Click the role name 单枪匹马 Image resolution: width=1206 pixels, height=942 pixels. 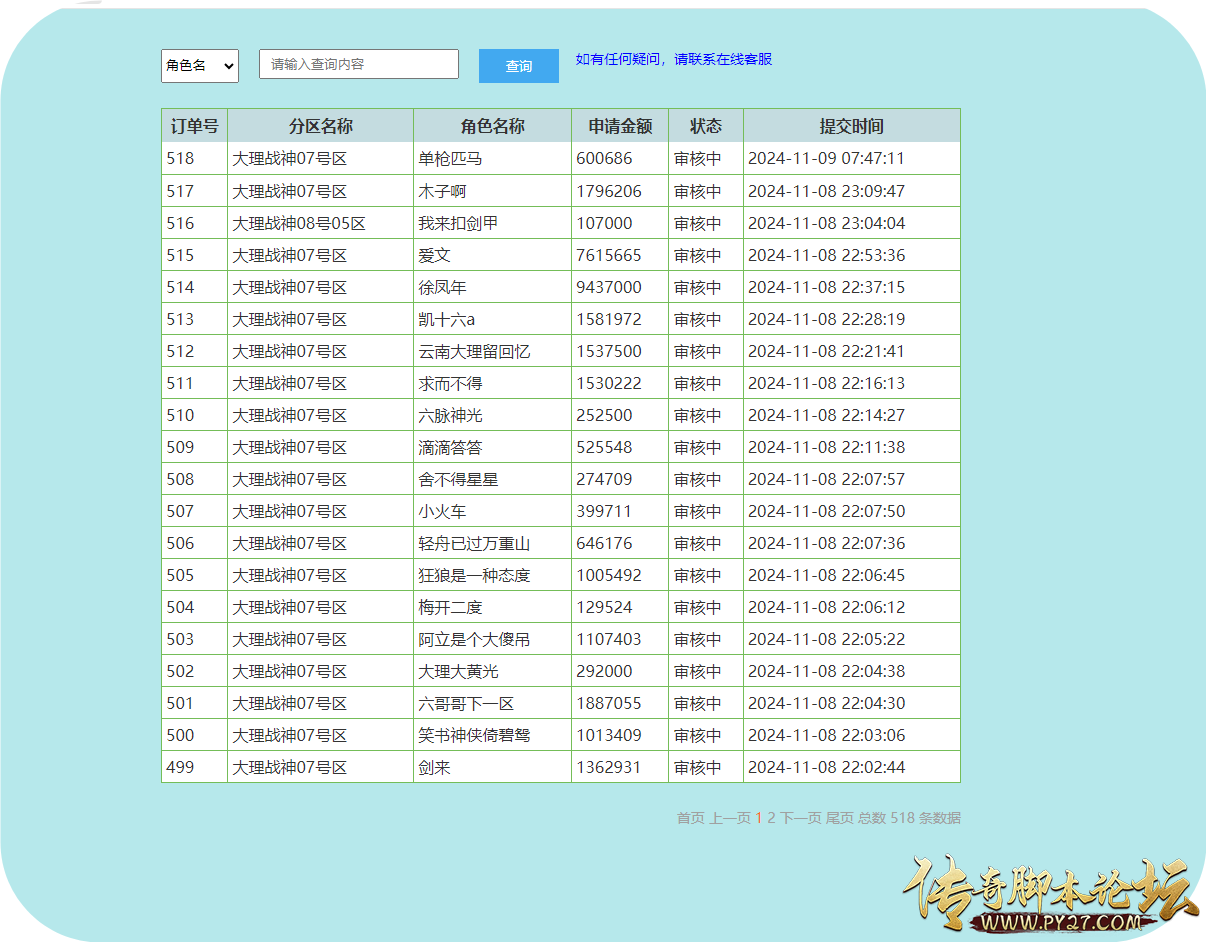(x=450, y=158)
